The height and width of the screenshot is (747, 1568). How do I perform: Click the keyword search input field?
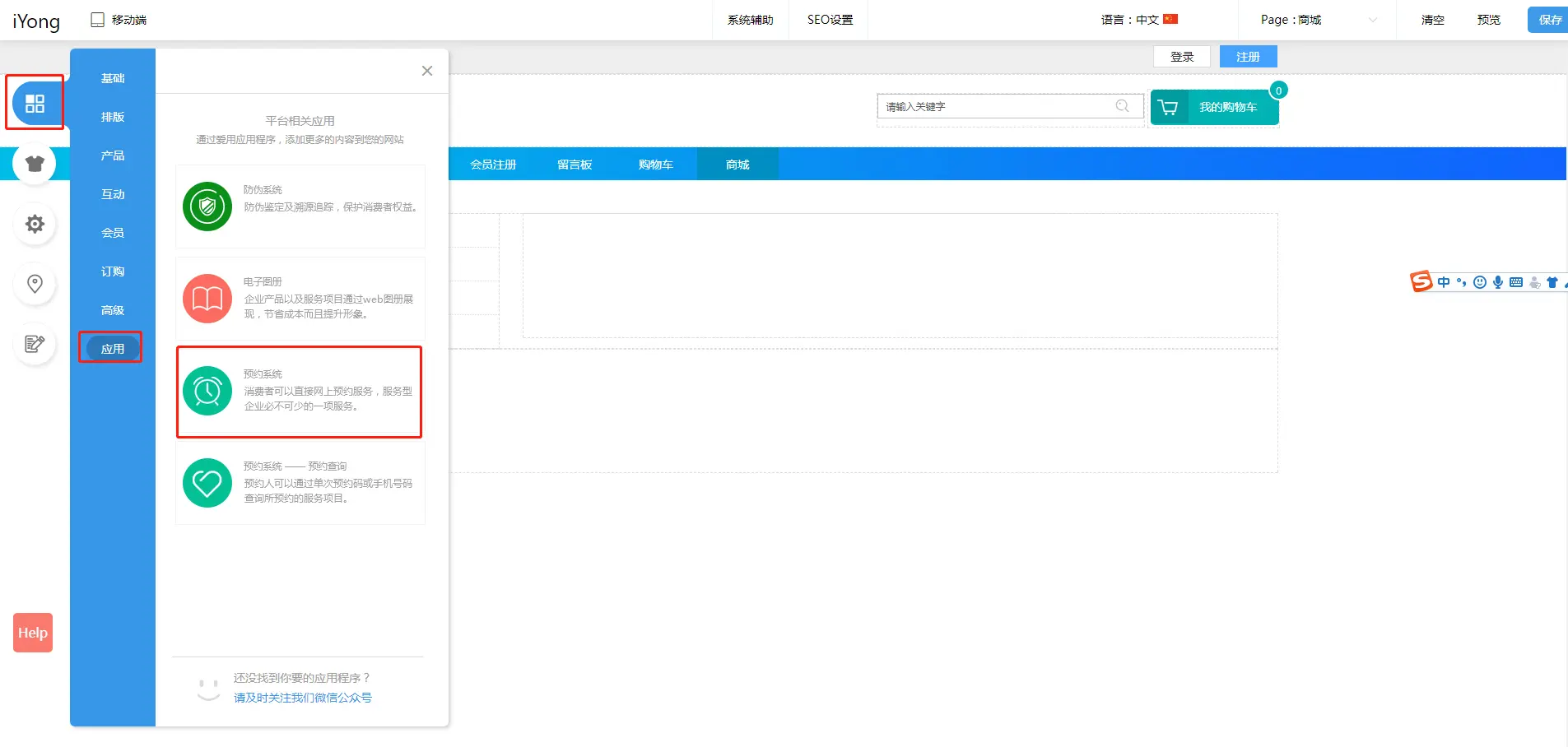point(996,107)
